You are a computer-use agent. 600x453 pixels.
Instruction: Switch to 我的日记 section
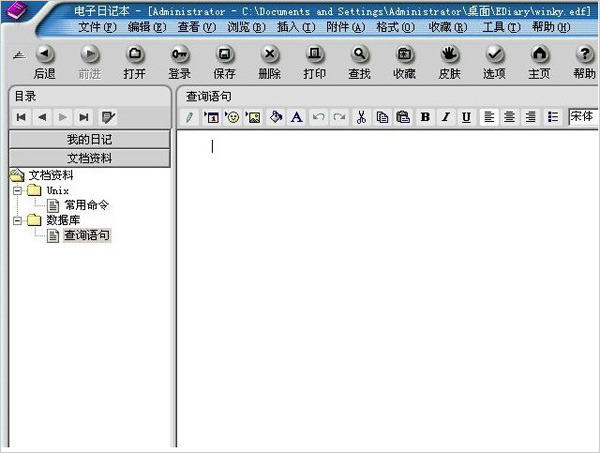[x=90, y=139]
